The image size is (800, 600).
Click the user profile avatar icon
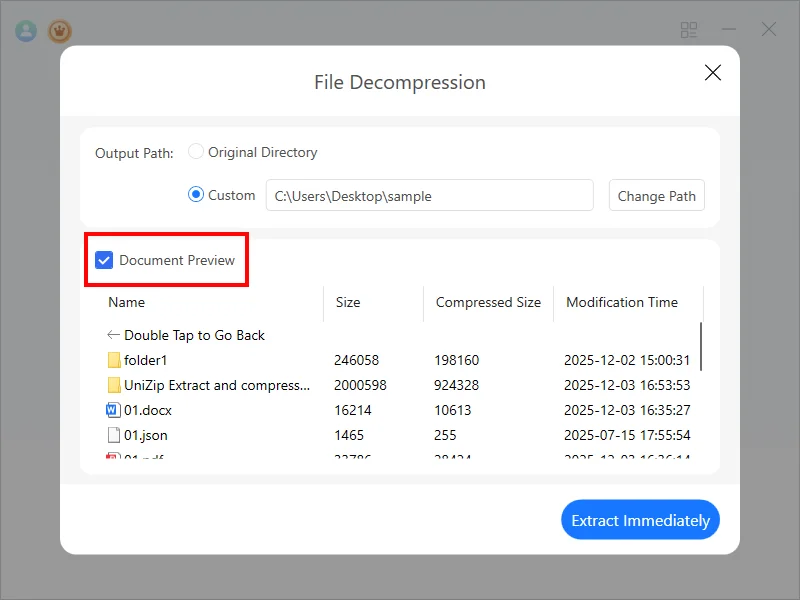click(26, 30)
